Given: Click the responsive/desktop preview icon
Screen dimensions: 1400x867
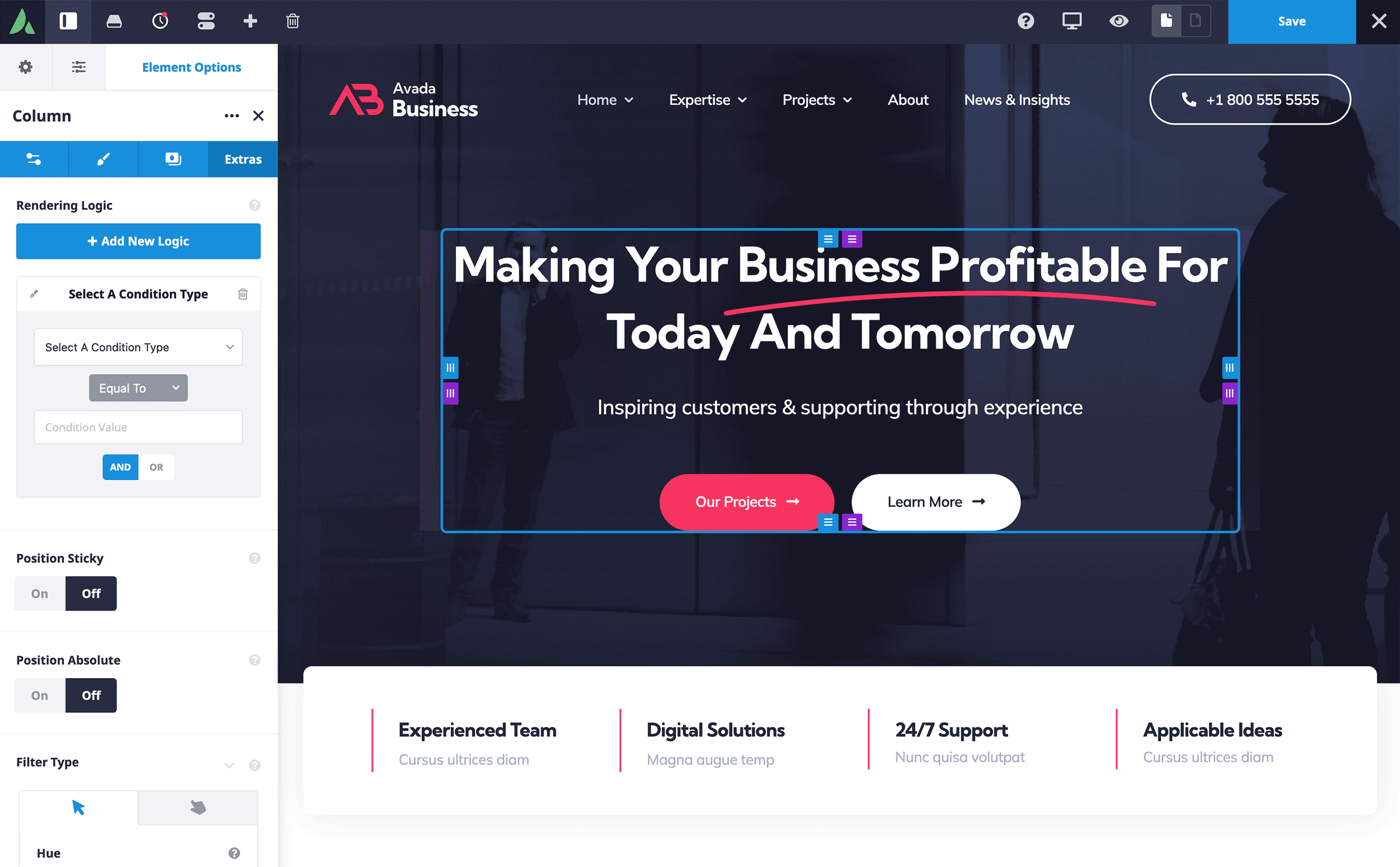Looking at the screenshot, I should click(1071, 21).
